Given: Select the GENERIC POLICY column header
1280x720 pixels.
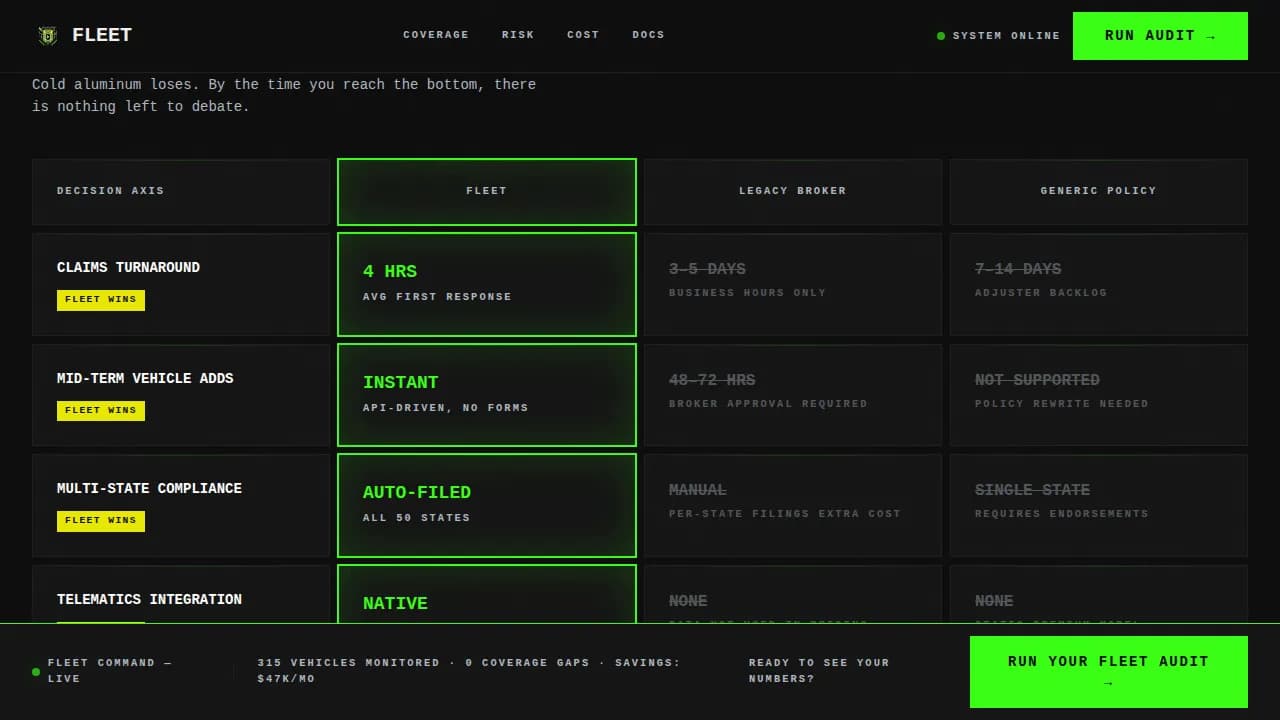Looking at the screenshot, I should (1099, 192).
